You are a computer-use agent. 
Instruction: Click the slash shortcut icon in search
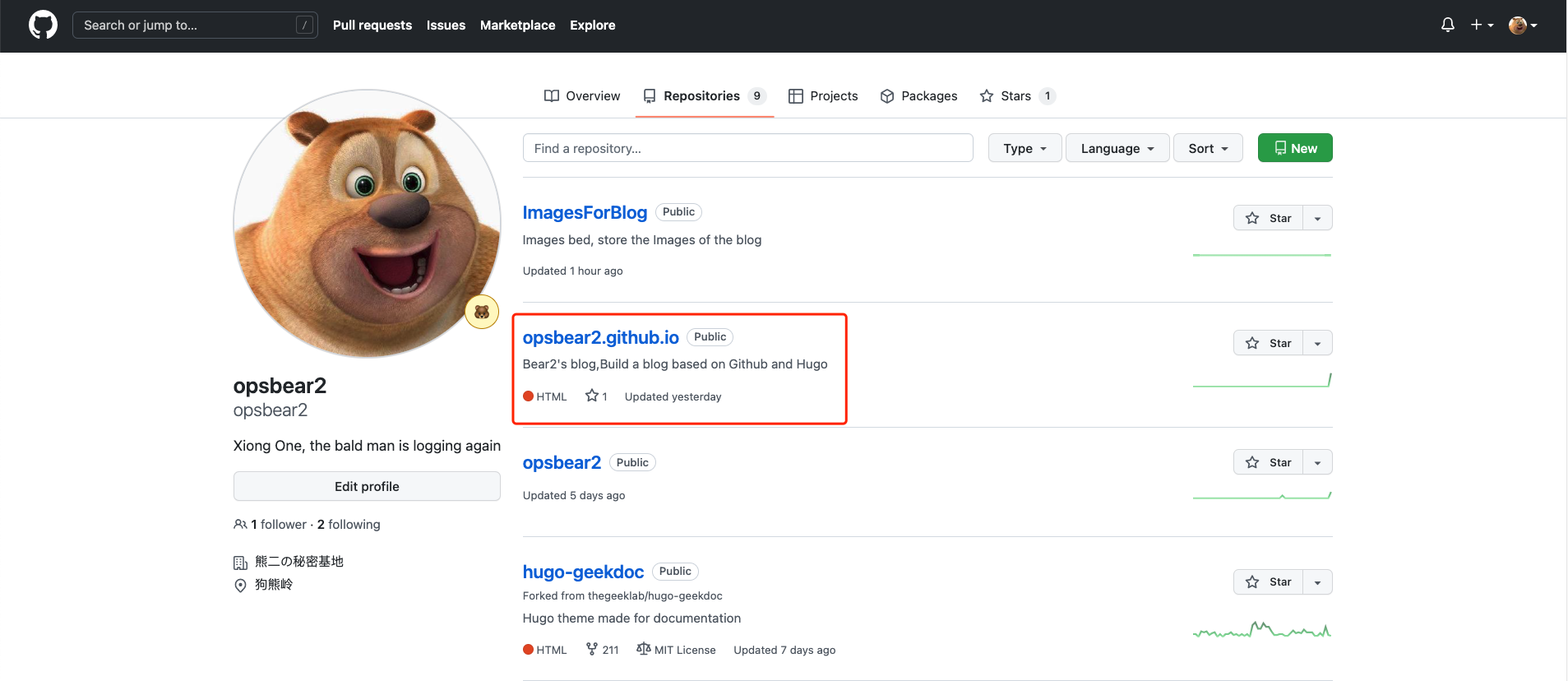(305, 25)
